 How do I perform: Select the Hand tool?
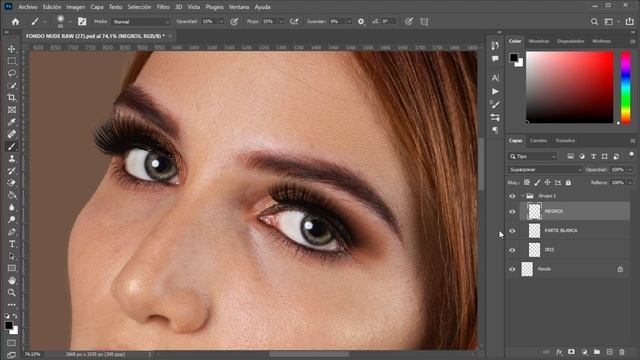tap(11, 280)
